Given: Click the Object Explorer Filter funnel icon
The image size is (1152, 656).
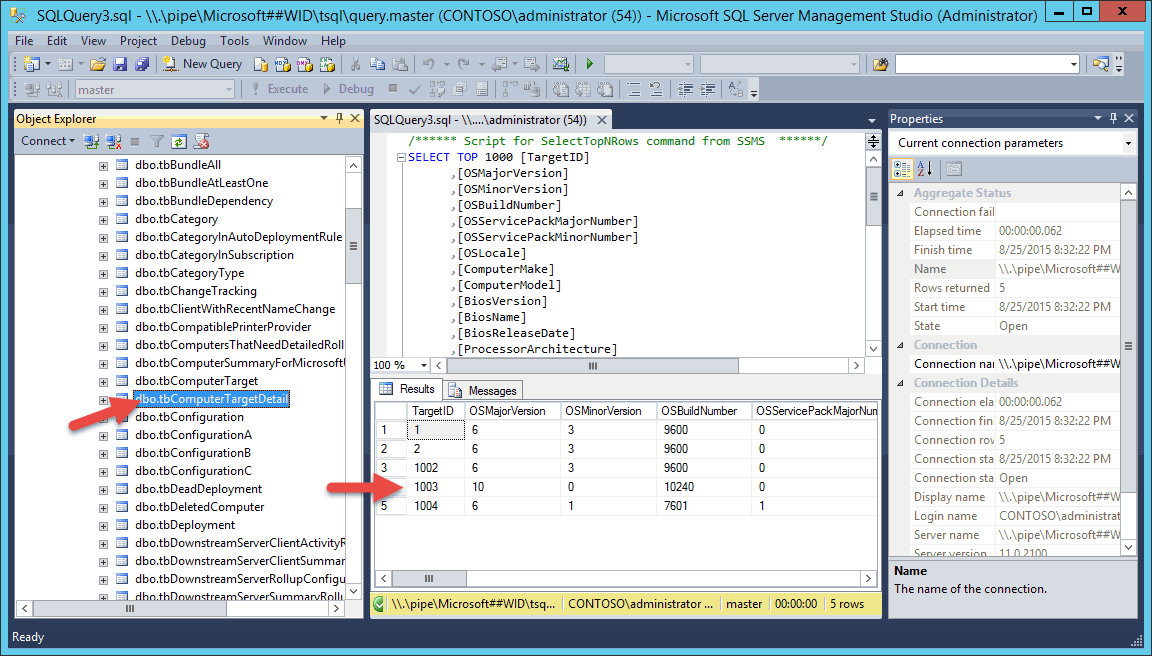Looking at the screenshot, I should point(156,141).
